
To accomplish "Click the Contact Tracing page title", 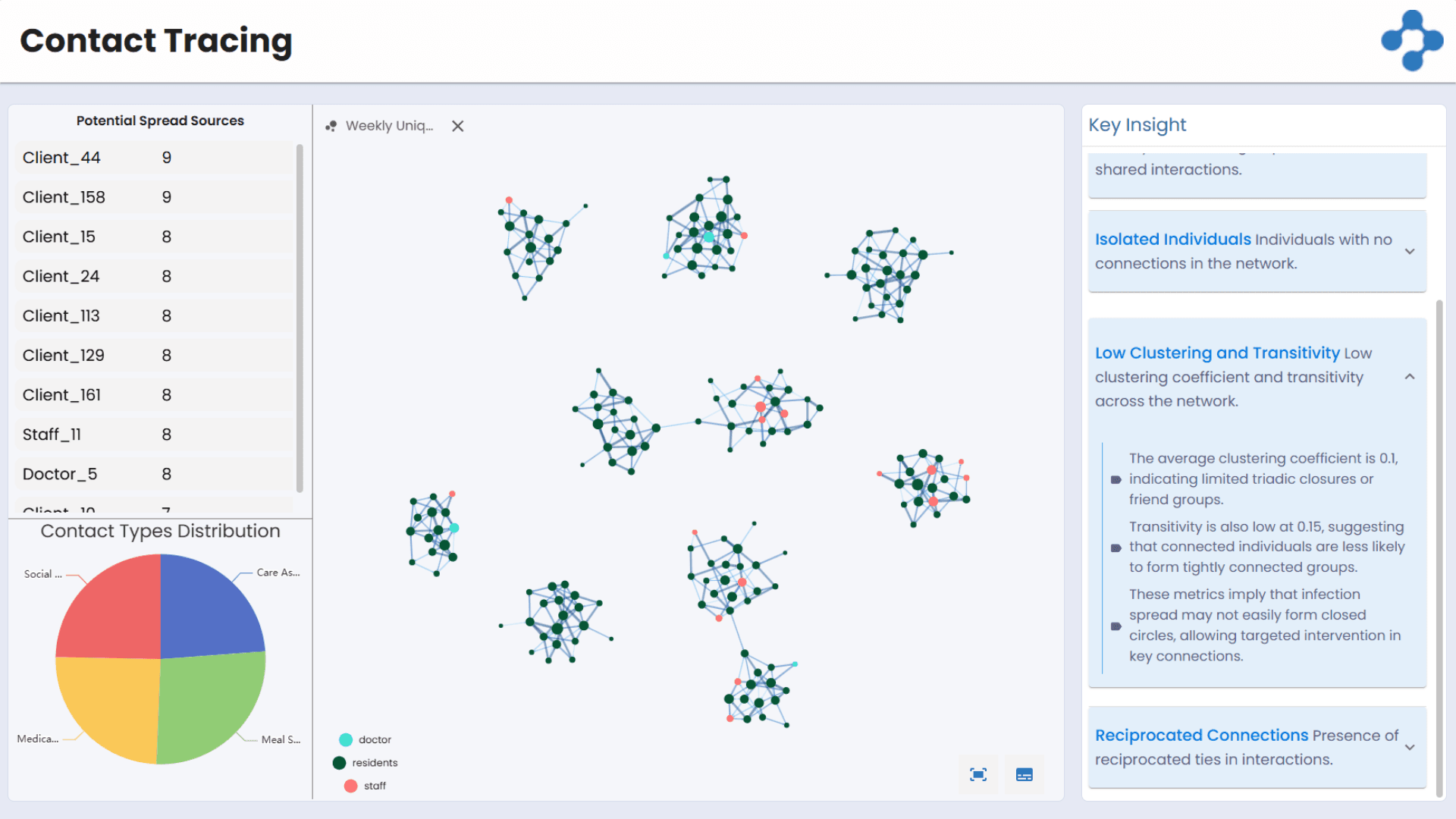I will tap(155, 41).
